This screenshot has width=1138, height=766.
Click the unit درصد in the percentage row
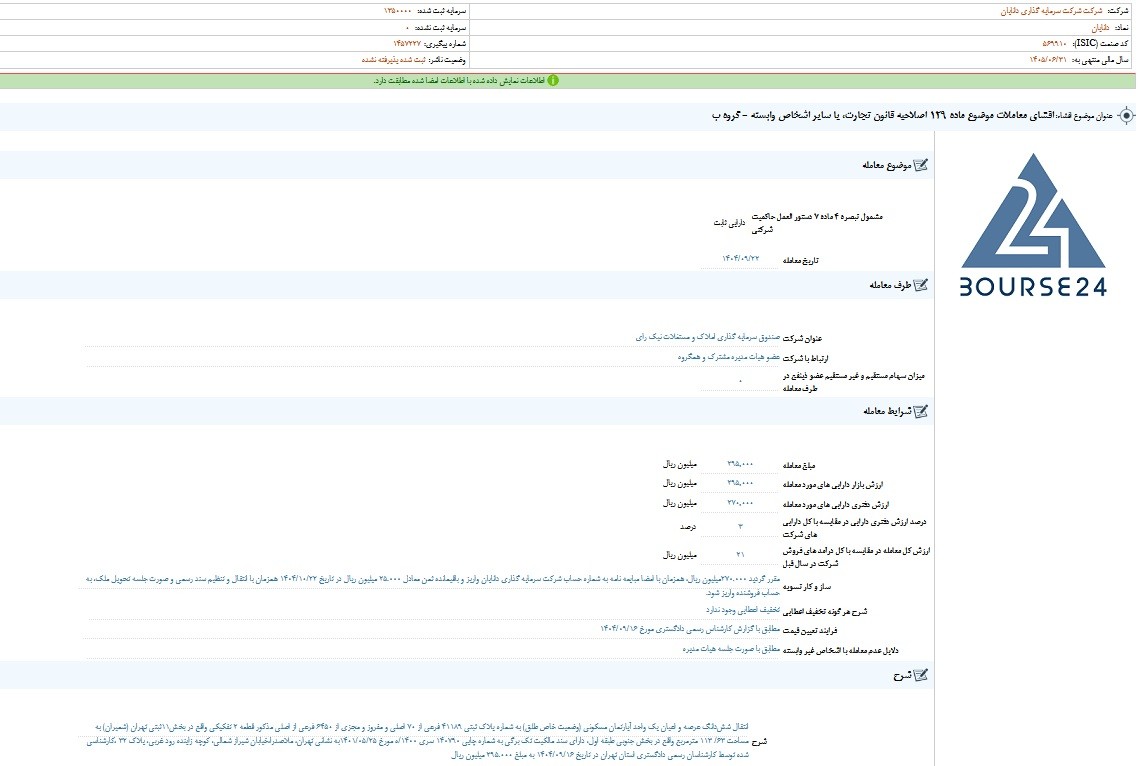tap(687, 526)
